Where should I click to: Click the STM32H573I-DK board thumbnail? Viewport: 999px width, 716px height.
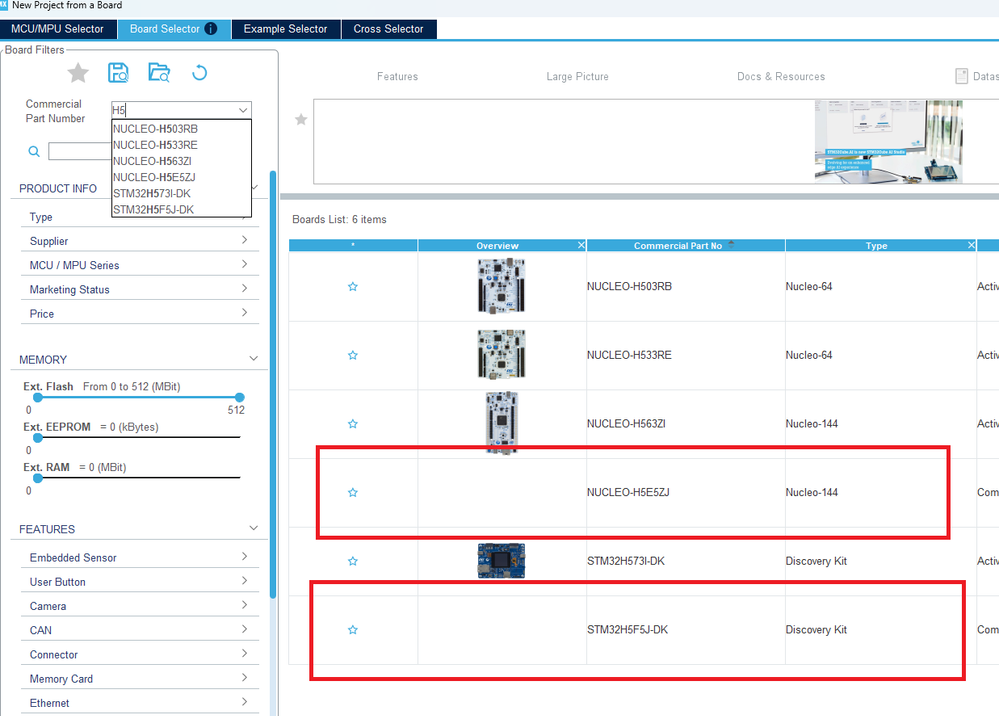(501, 561)
